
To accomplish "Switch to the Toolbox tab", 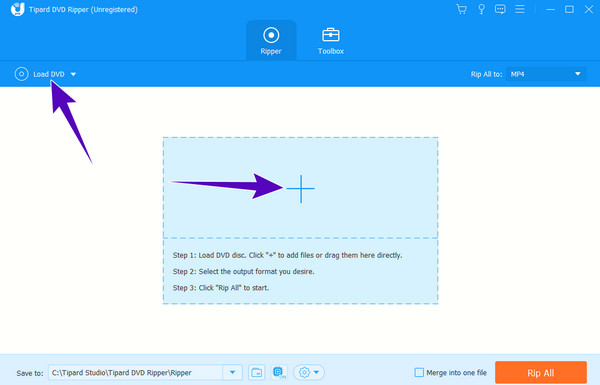I will coord(331,41).
